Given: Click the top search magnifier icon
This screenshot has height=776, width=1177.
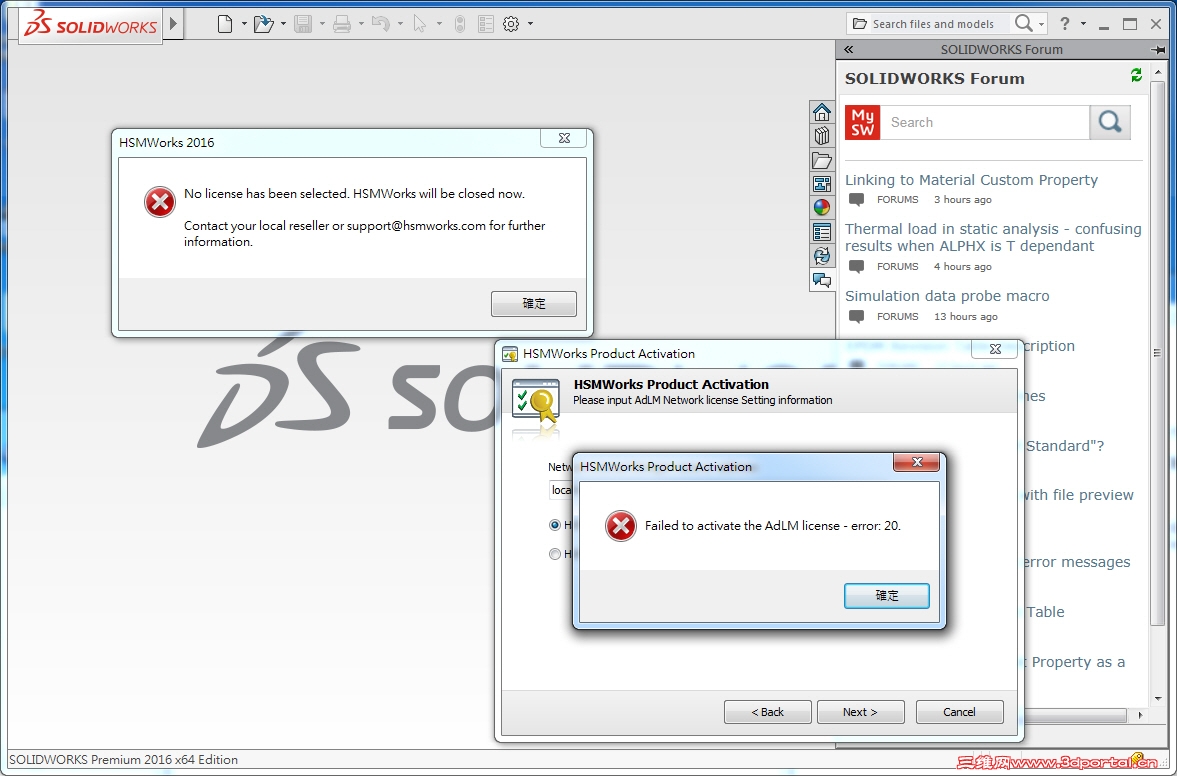Looking at the screenshot, I should [1023, 23].
